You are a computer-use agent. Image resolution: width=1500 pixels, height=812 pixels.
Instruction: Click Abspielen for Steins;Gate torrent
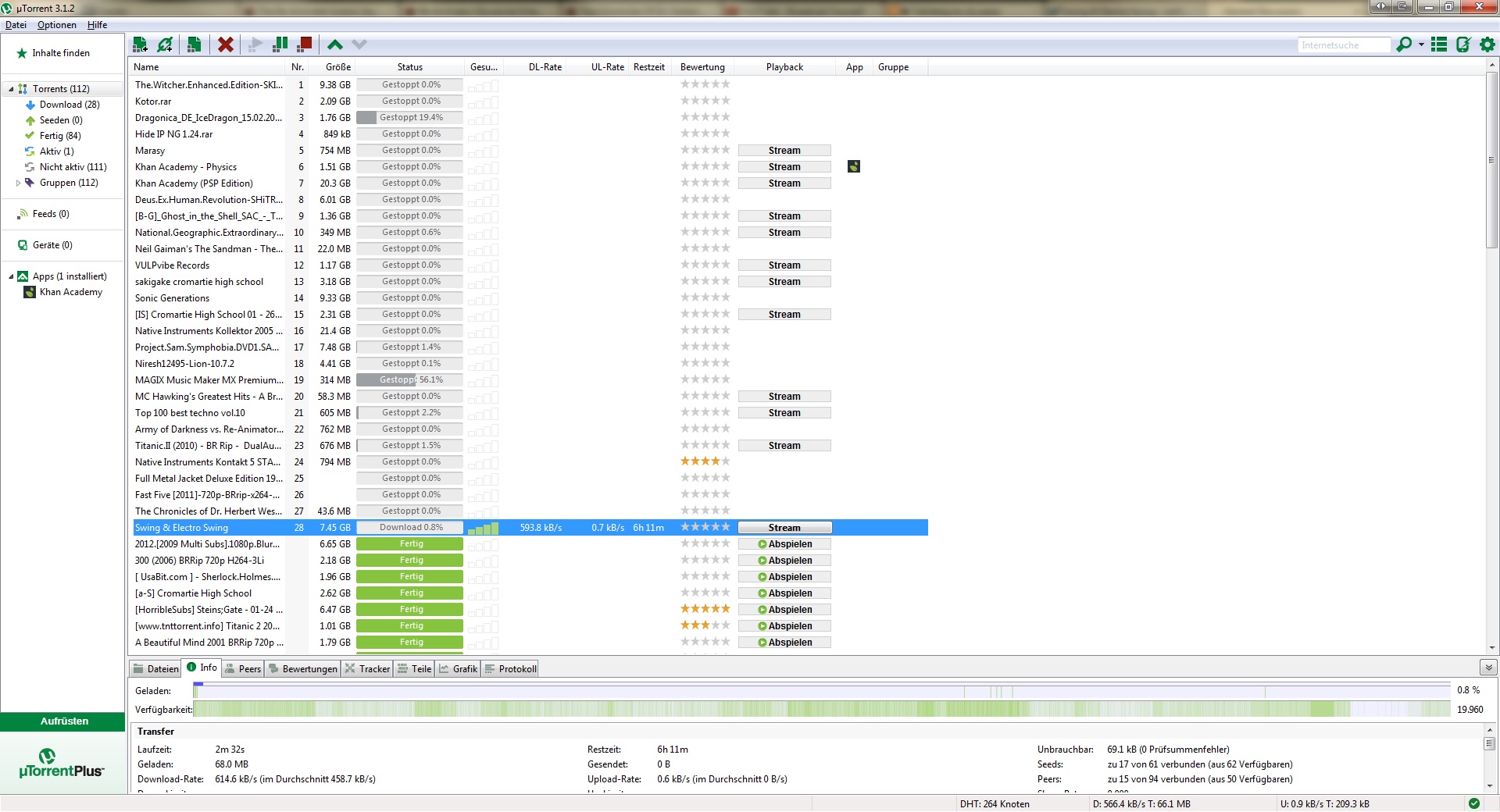(784, 610)
